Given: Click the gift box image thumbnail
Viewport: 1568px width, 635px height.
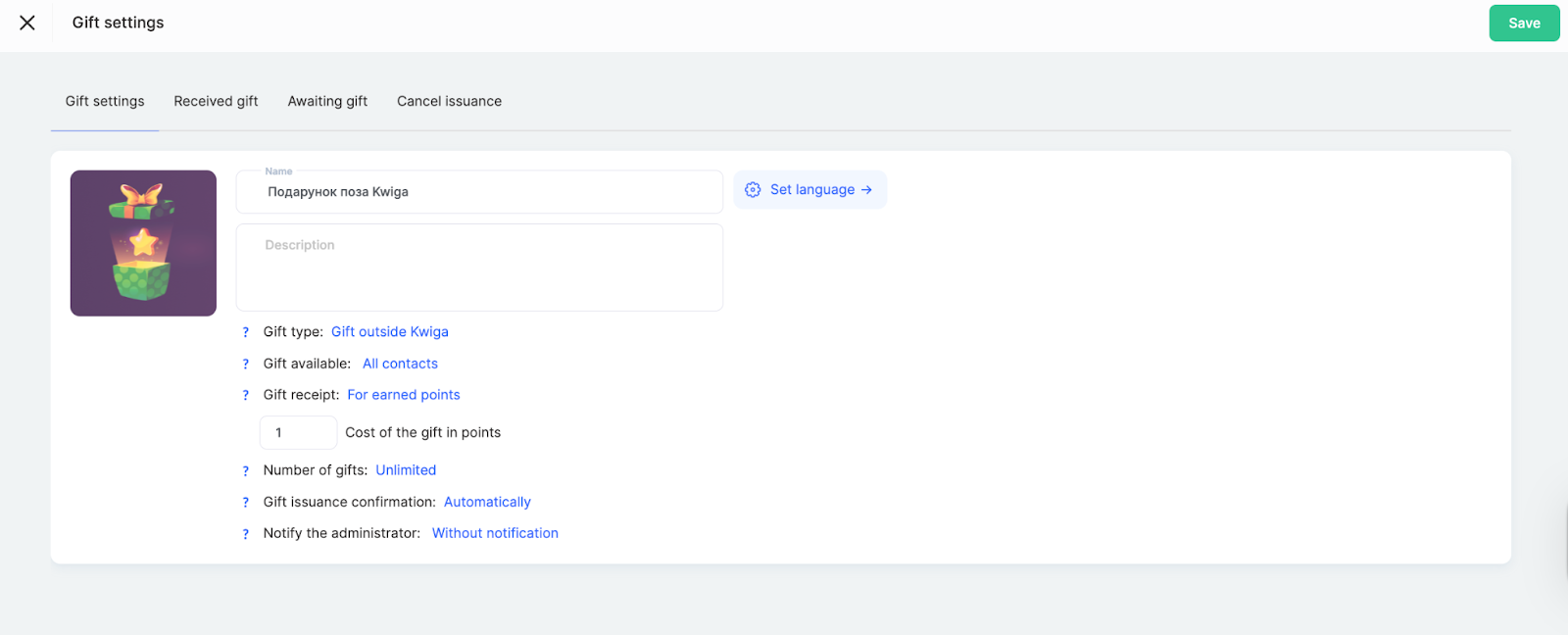Looking at the screenshot, I should pyautogui.click(x=143, y=243).
